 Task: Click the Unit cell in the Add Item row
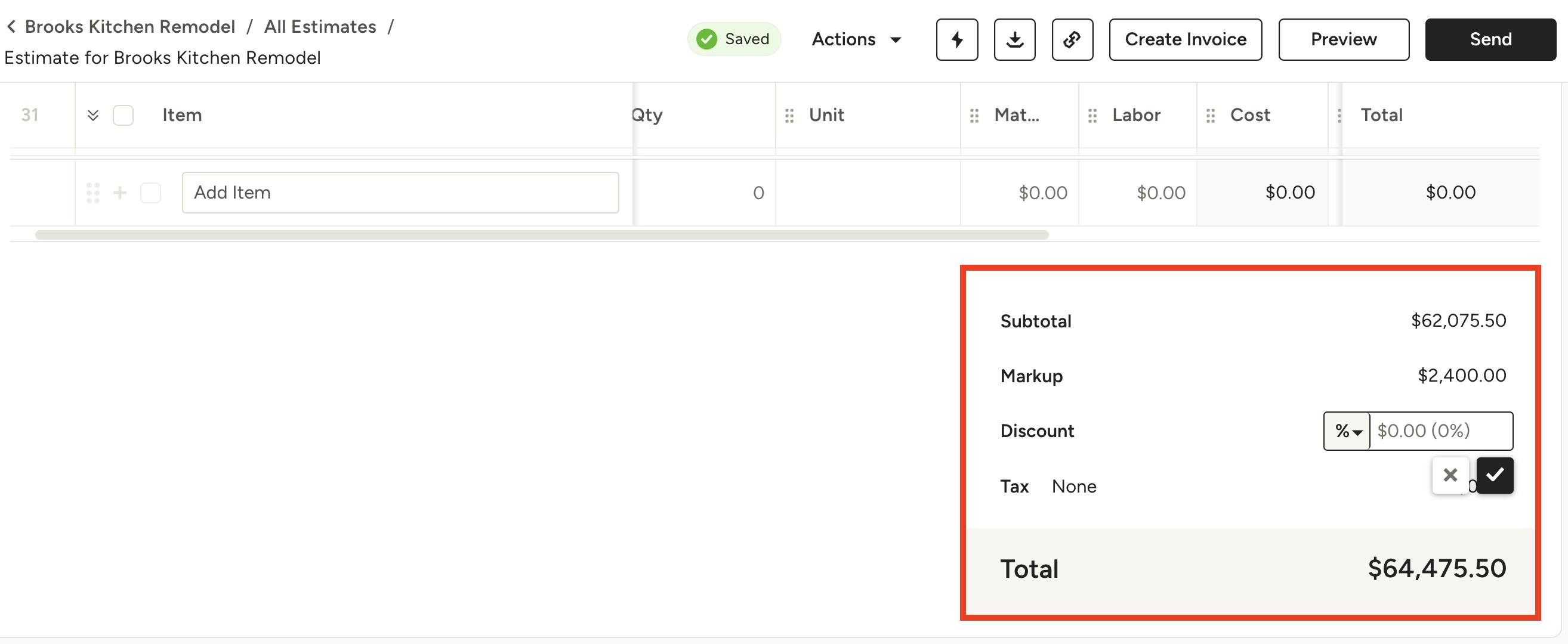(868, 193)
